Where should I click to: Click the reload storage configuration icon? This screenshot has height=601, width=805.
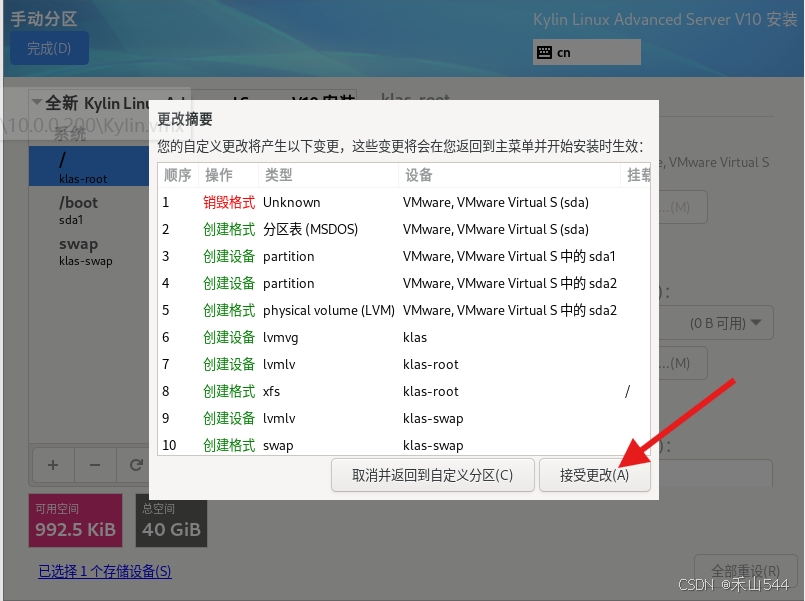click(135, 465)
